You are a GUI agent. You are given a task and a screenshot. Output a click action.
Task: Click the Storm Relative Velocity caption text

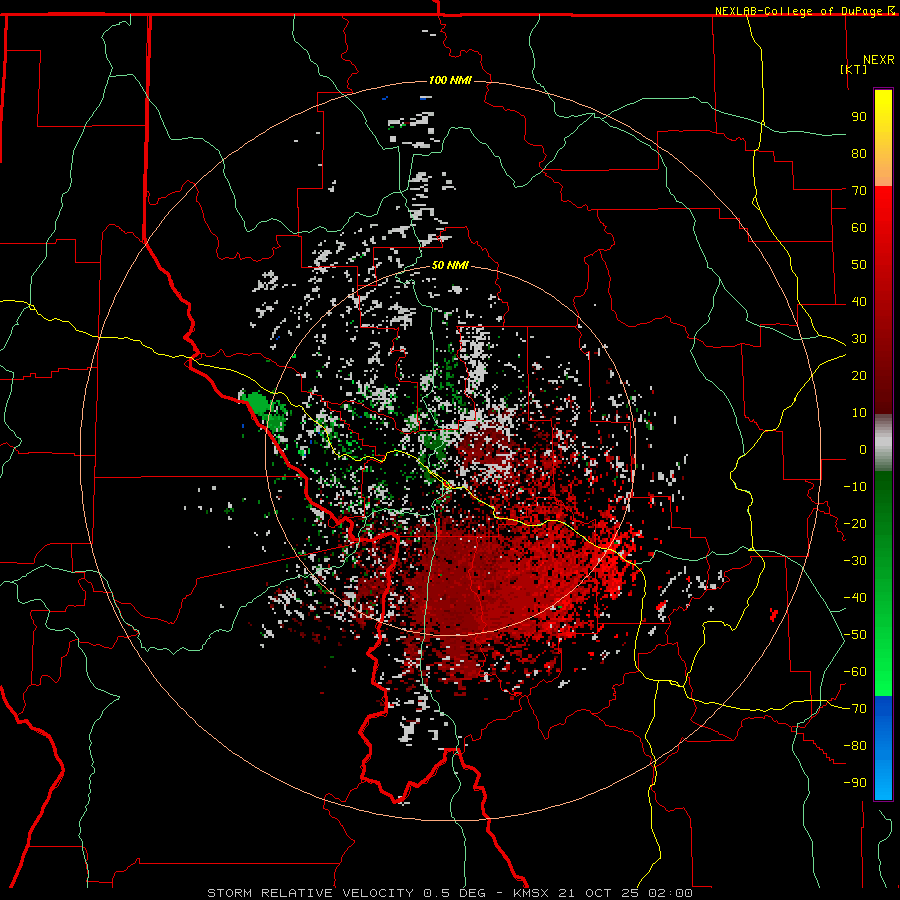(x=449, y=893)
